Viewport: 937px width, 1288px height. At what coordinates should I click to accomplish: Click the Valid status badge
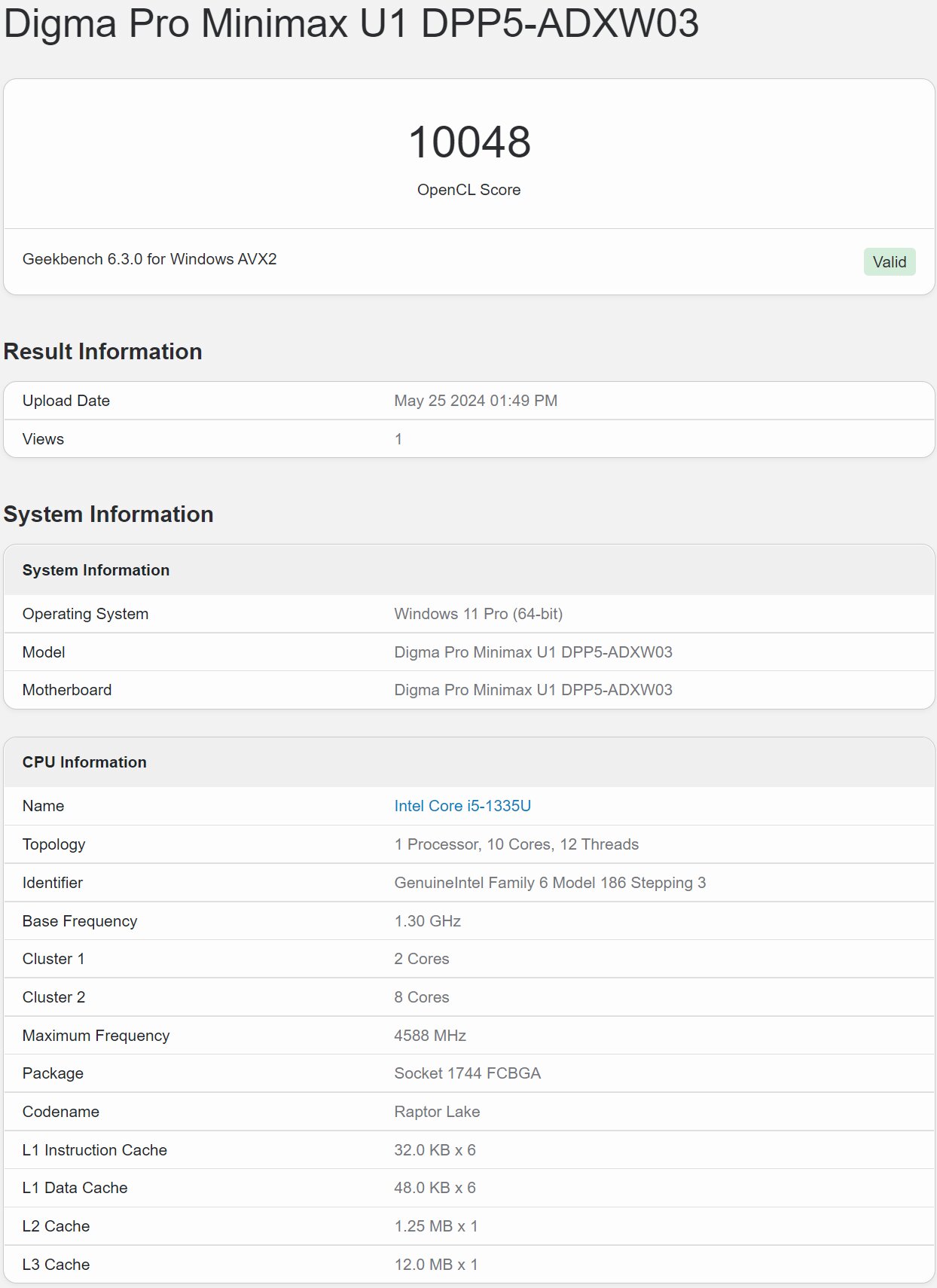pyautogui.click(x=890, y=262)
